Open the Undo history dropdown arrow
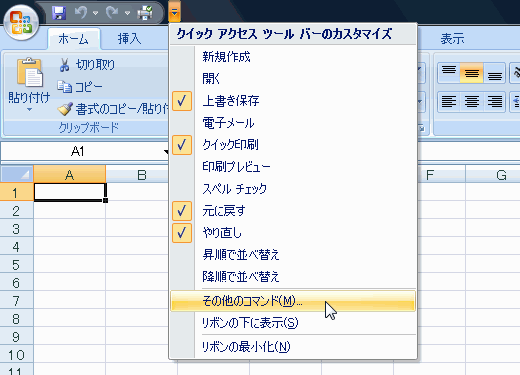This screenshot has width=520, height=375. [95, 13]
